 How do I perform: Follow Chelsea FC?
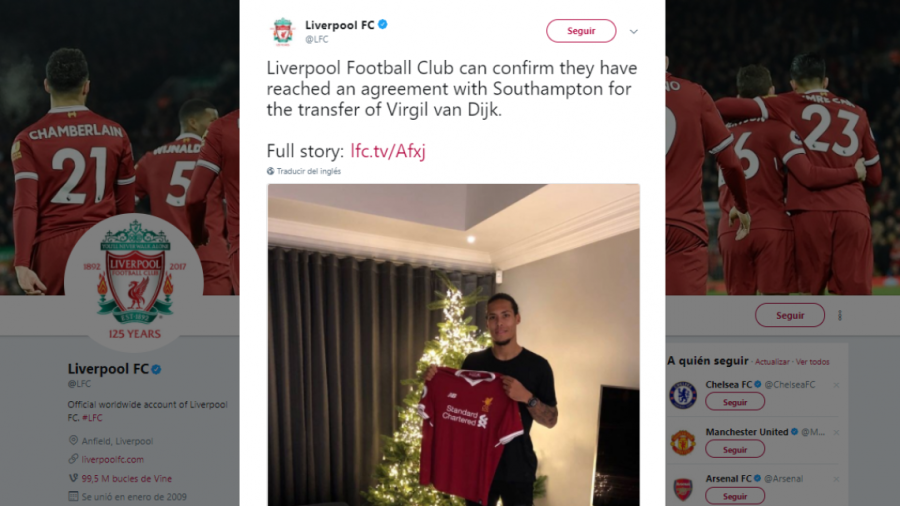[x=735, y=401]
